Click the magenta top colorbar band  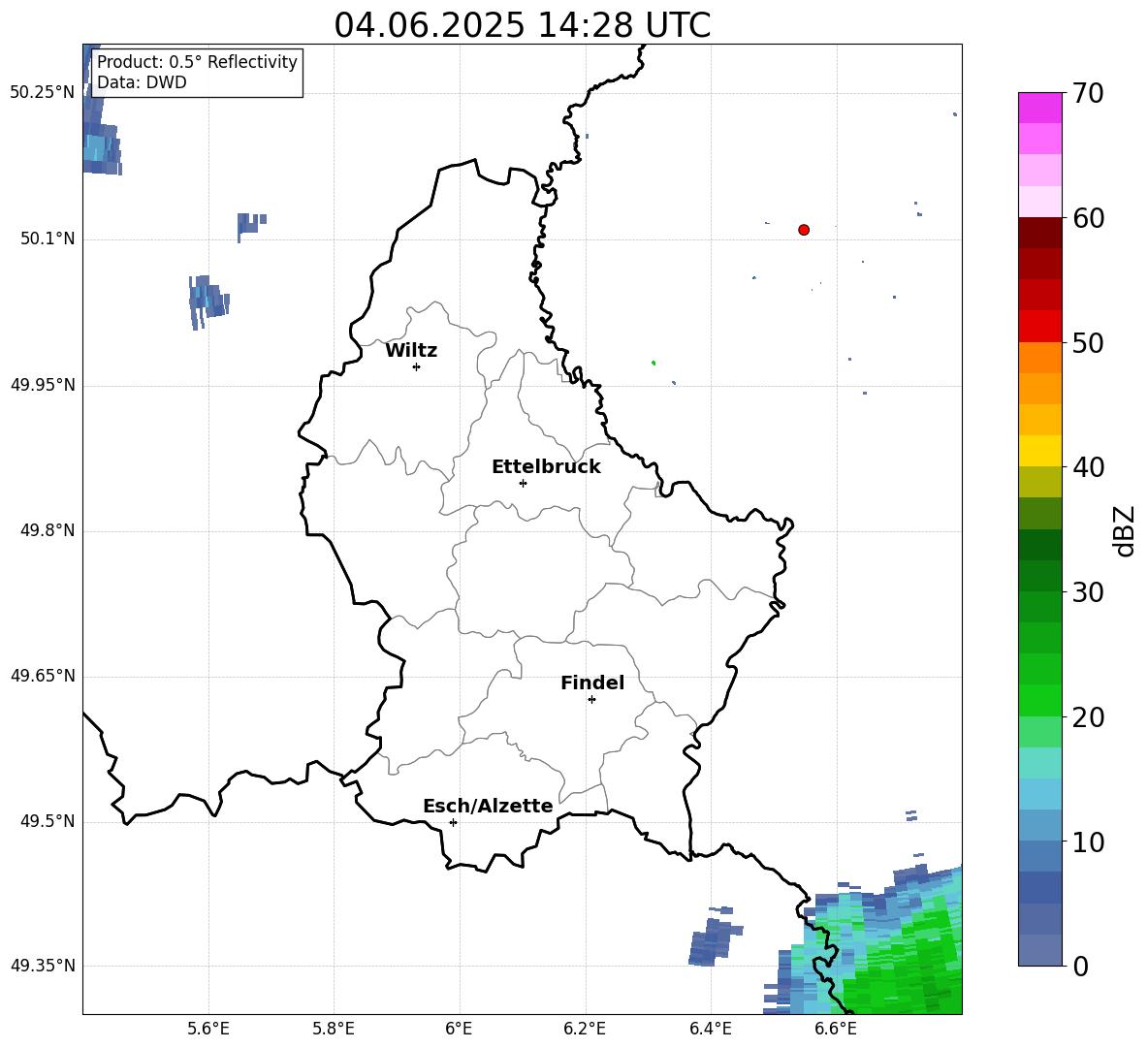[1039, 108]
